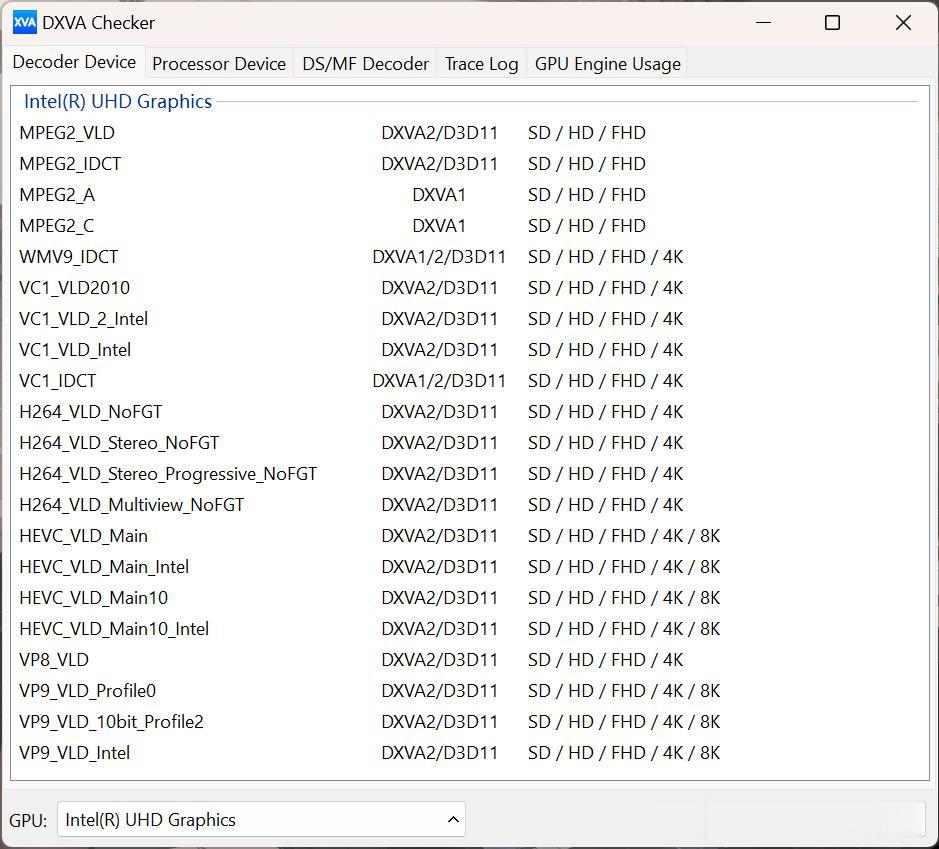939x849 pixels.
Task: Click DXVA1/2/D3D11 value in VC1_IDCT row
Action: [x=439, y=381]
